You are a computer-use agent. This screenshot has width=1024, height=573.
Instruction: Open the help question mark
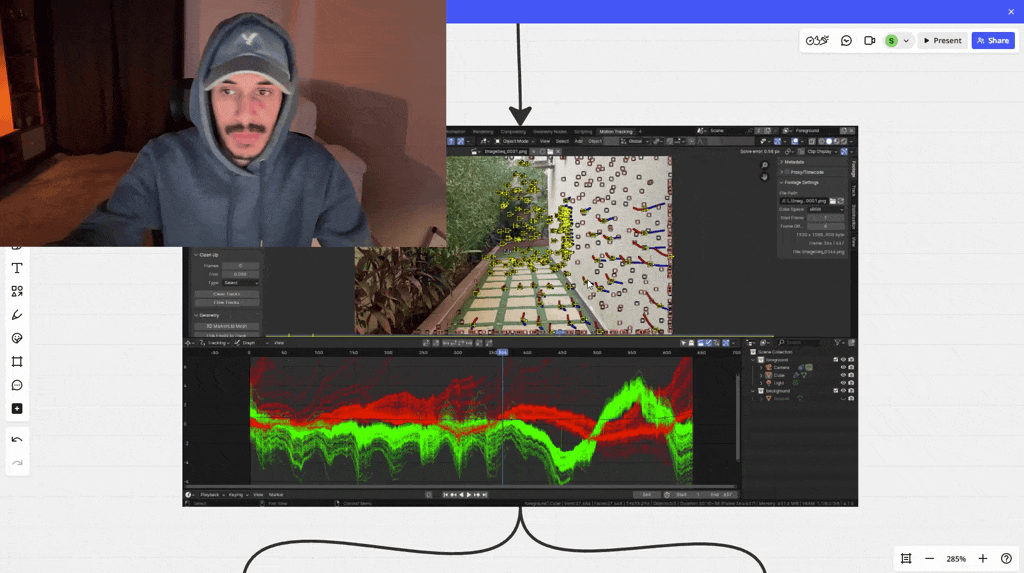click(x=1006, y=558)
